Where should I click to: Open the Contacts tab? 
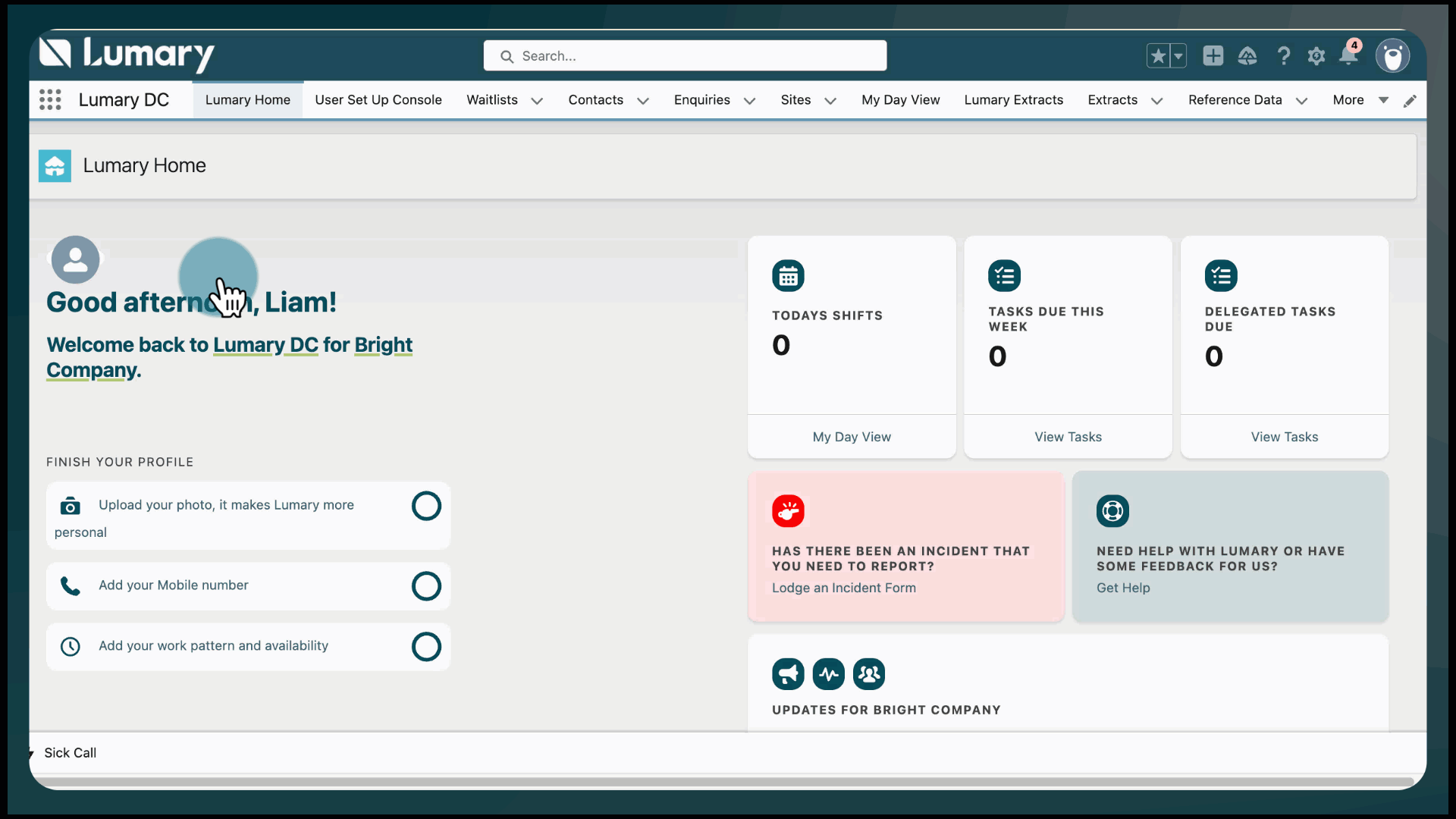click(596, 100)
